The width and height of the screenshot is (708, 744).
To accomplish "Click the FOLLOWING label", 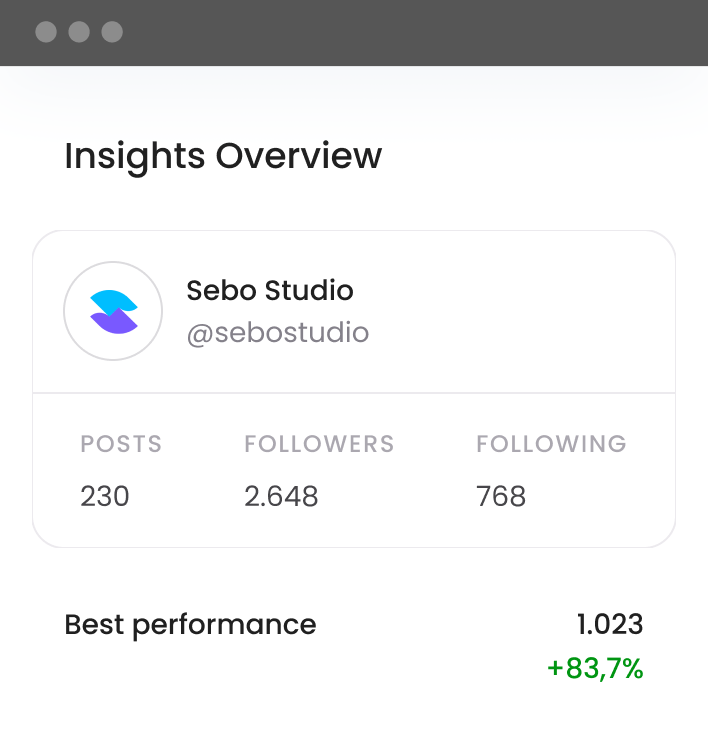I will click(x=551, y=444).
